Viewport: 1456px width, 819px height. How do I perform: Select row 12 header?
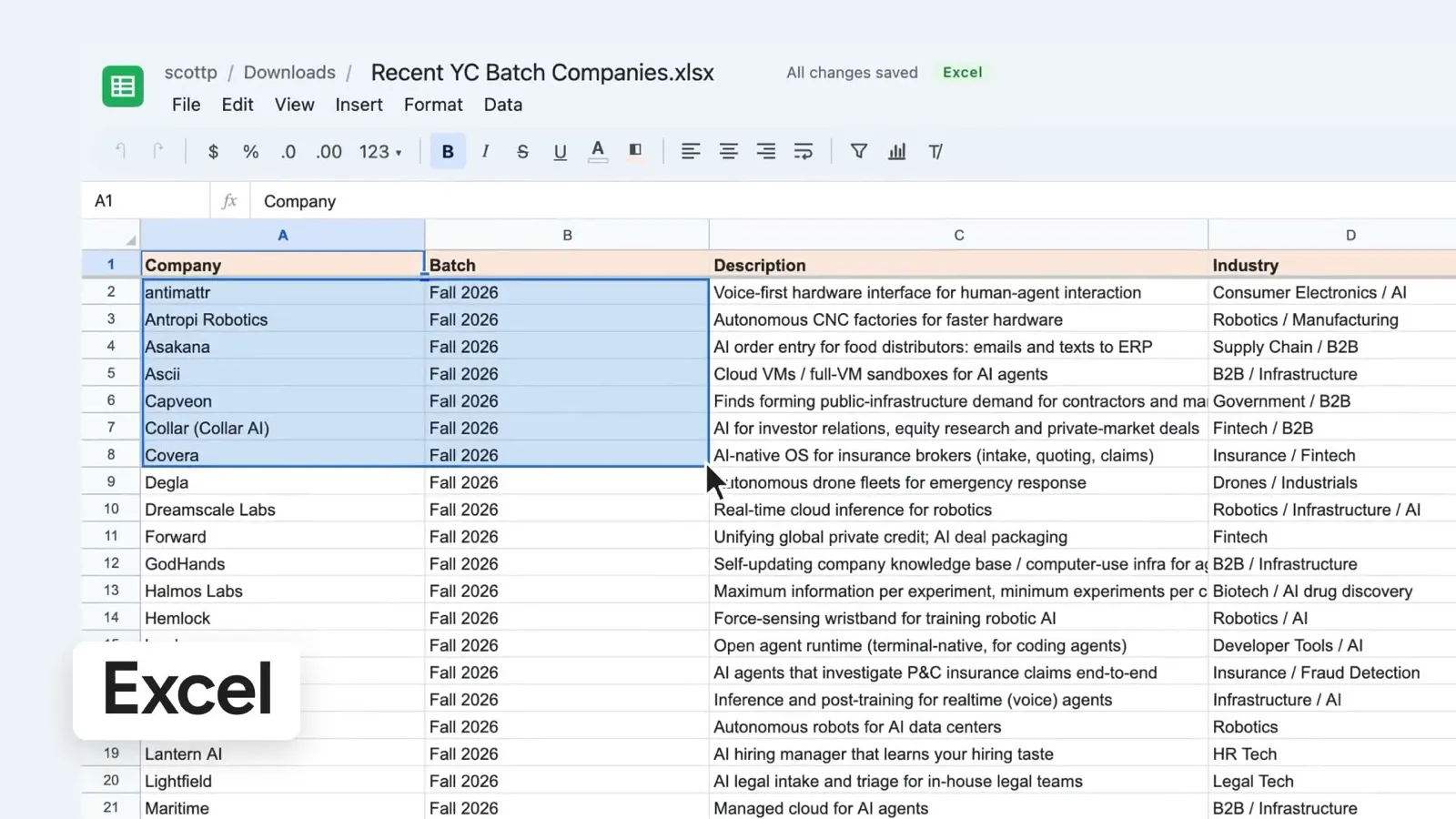pos(111,563)
